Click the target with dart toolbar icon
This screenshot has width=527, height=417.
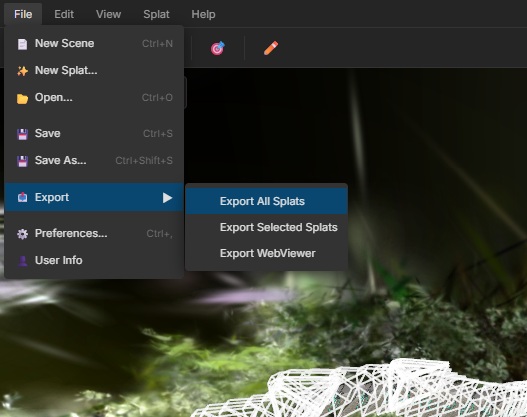tap(218, 48)
